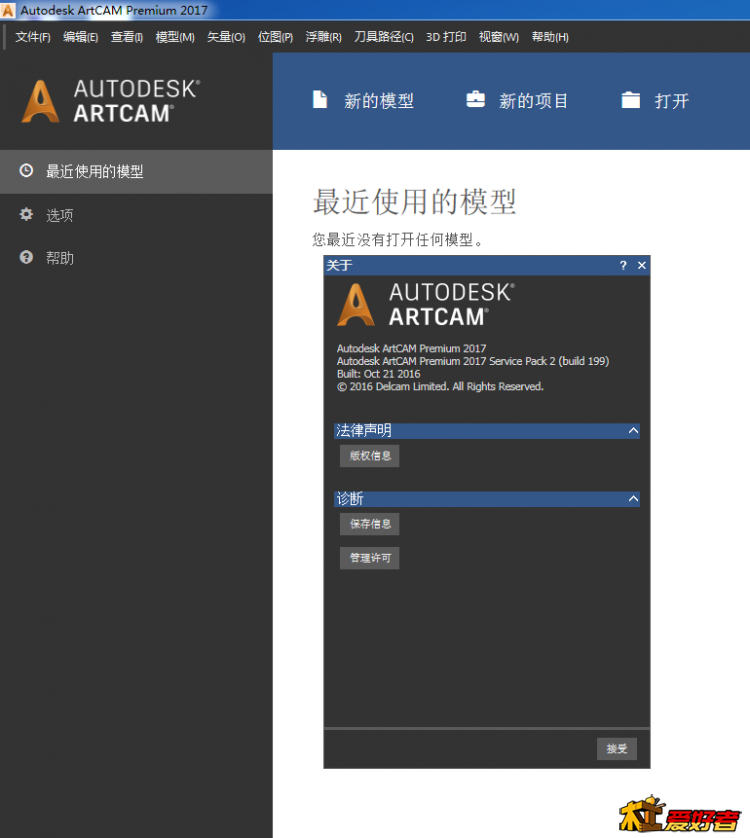
Task: Click the Service Pack 2 (build 199) version line
Action: [473, 361]
